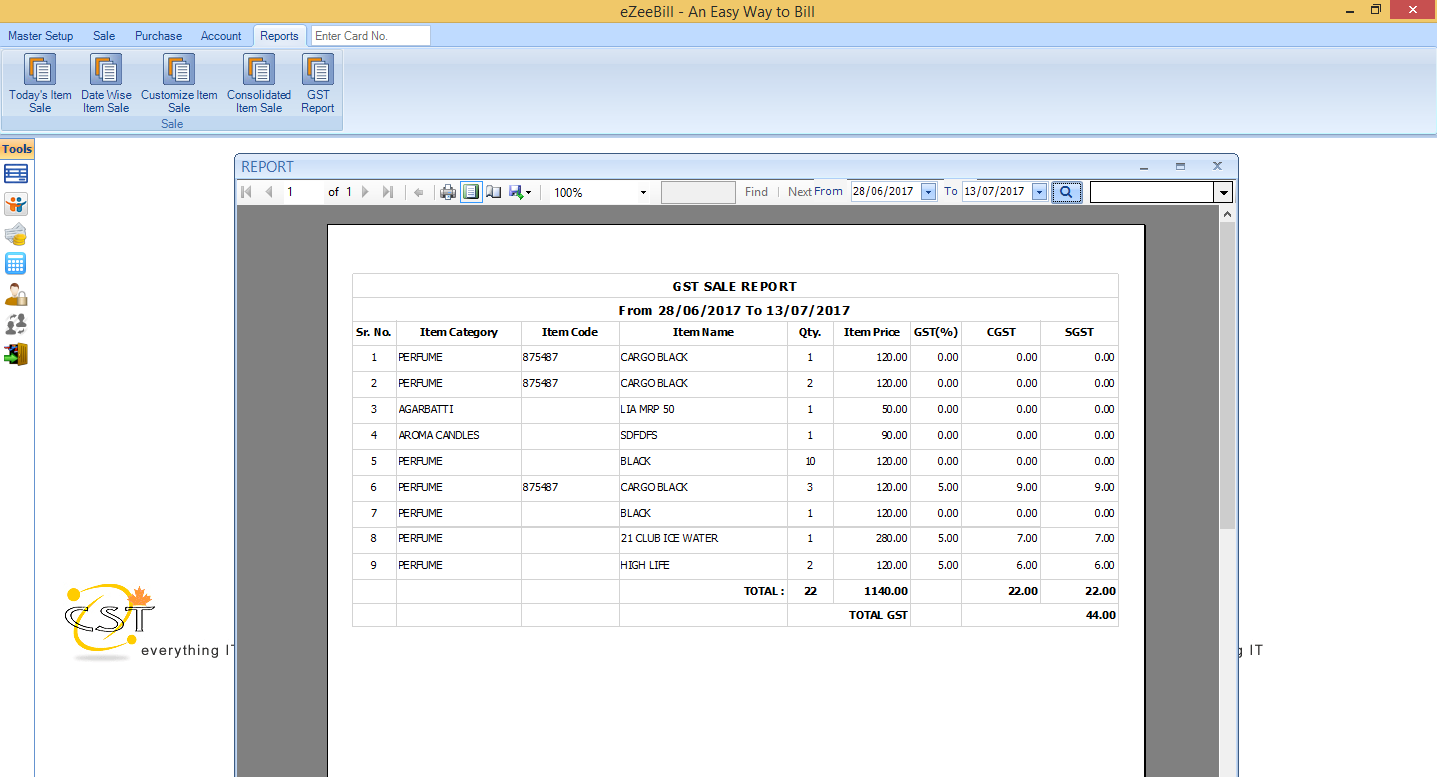The image size is (1437, 777).
Task: Click the user with padlock tool icon
Action: (x=16, y=294)
